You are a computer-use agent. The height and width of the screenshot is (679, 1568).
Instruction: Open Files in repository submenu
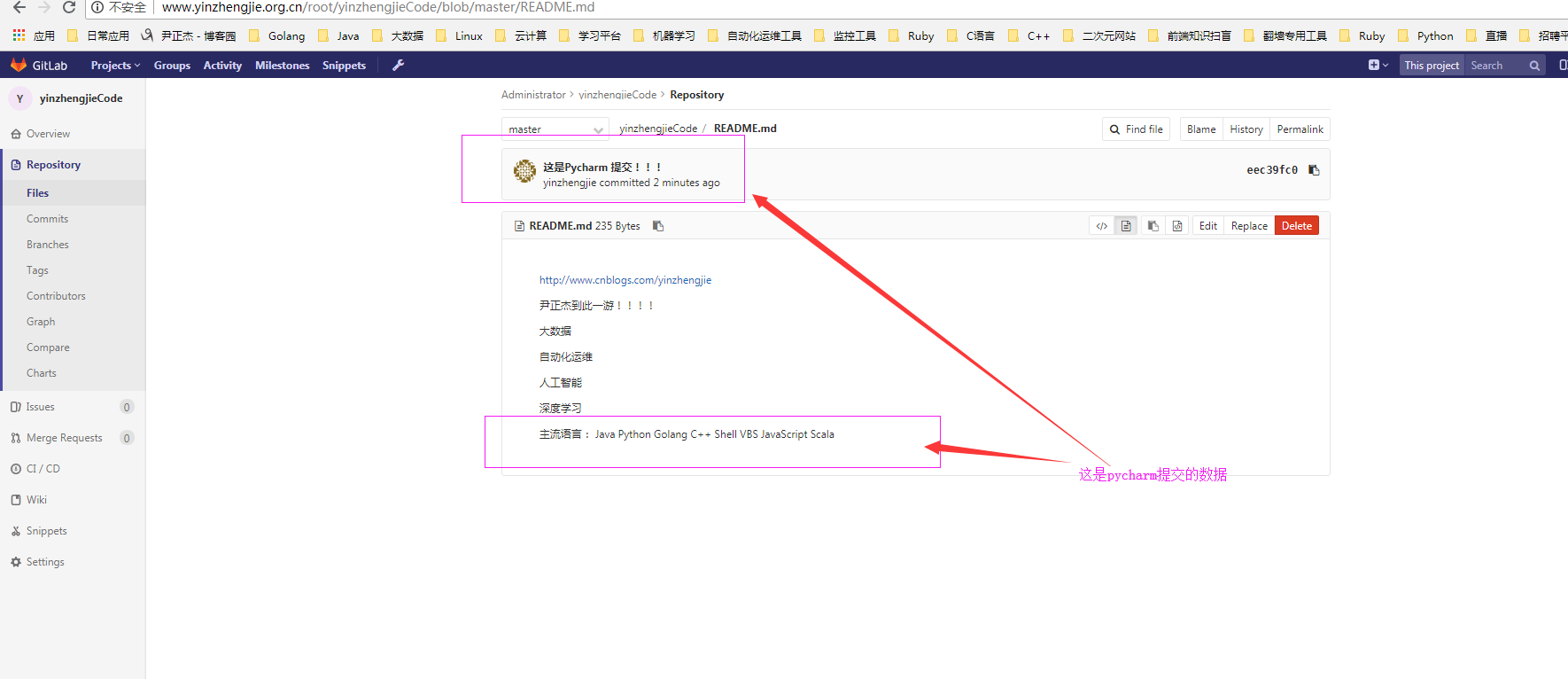[x=73, y=193]
